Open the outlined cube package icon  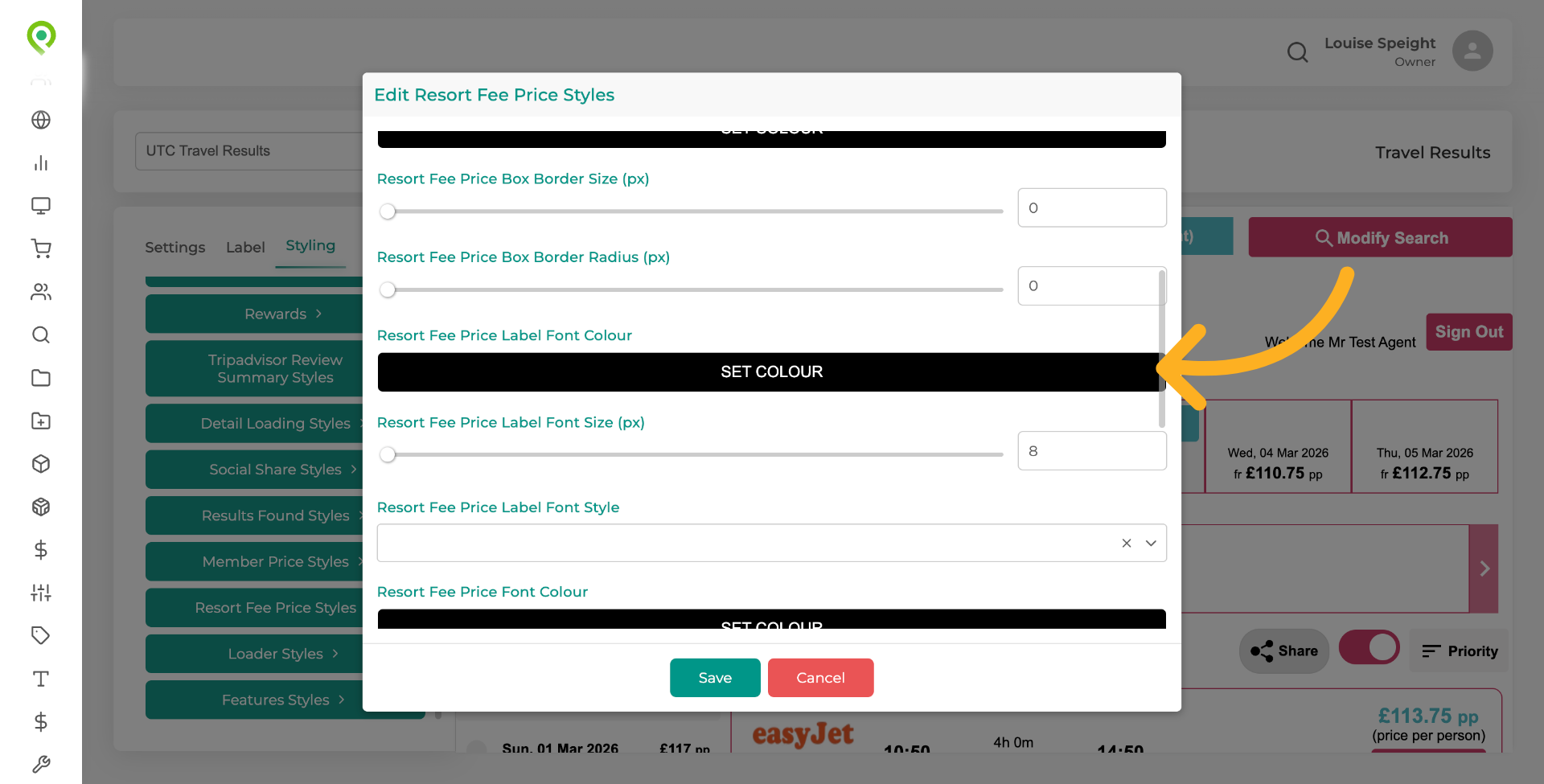coord(41,464)
